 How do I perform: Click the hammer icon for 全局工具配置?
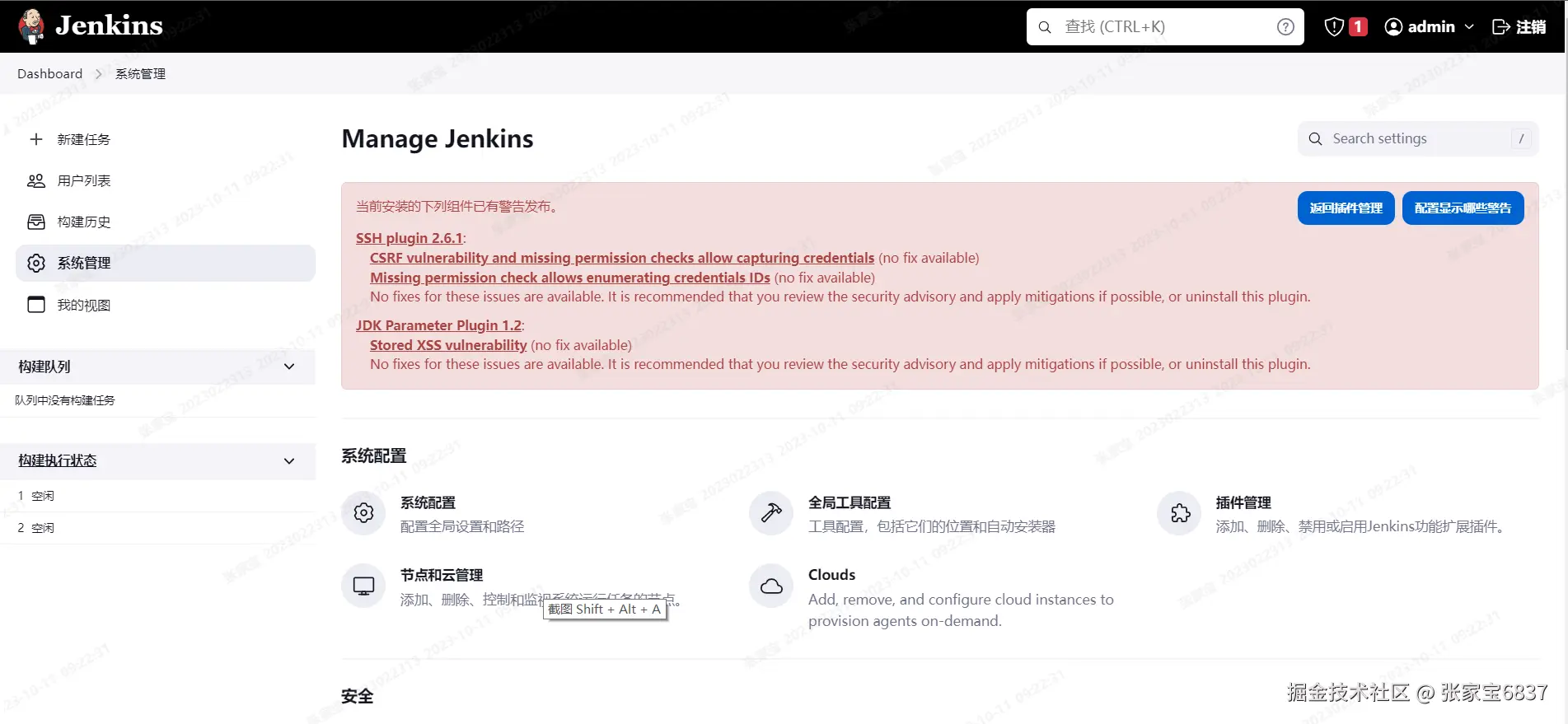point(771,513)
